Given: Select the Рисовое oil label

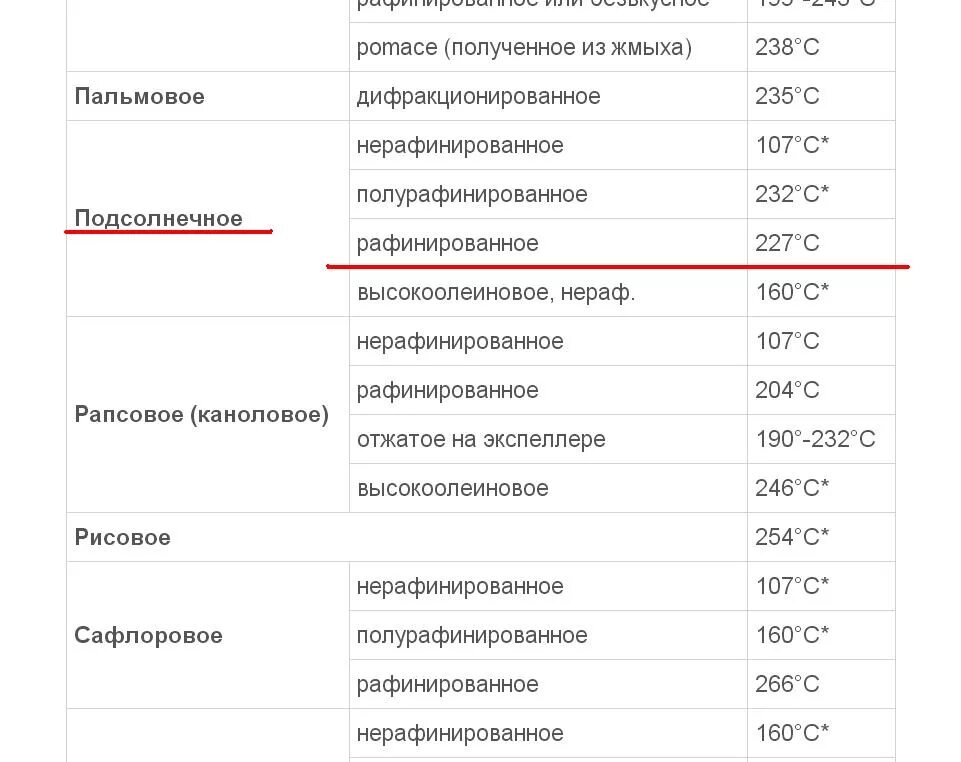Looking at the screenshot, I should pos(122,537).
